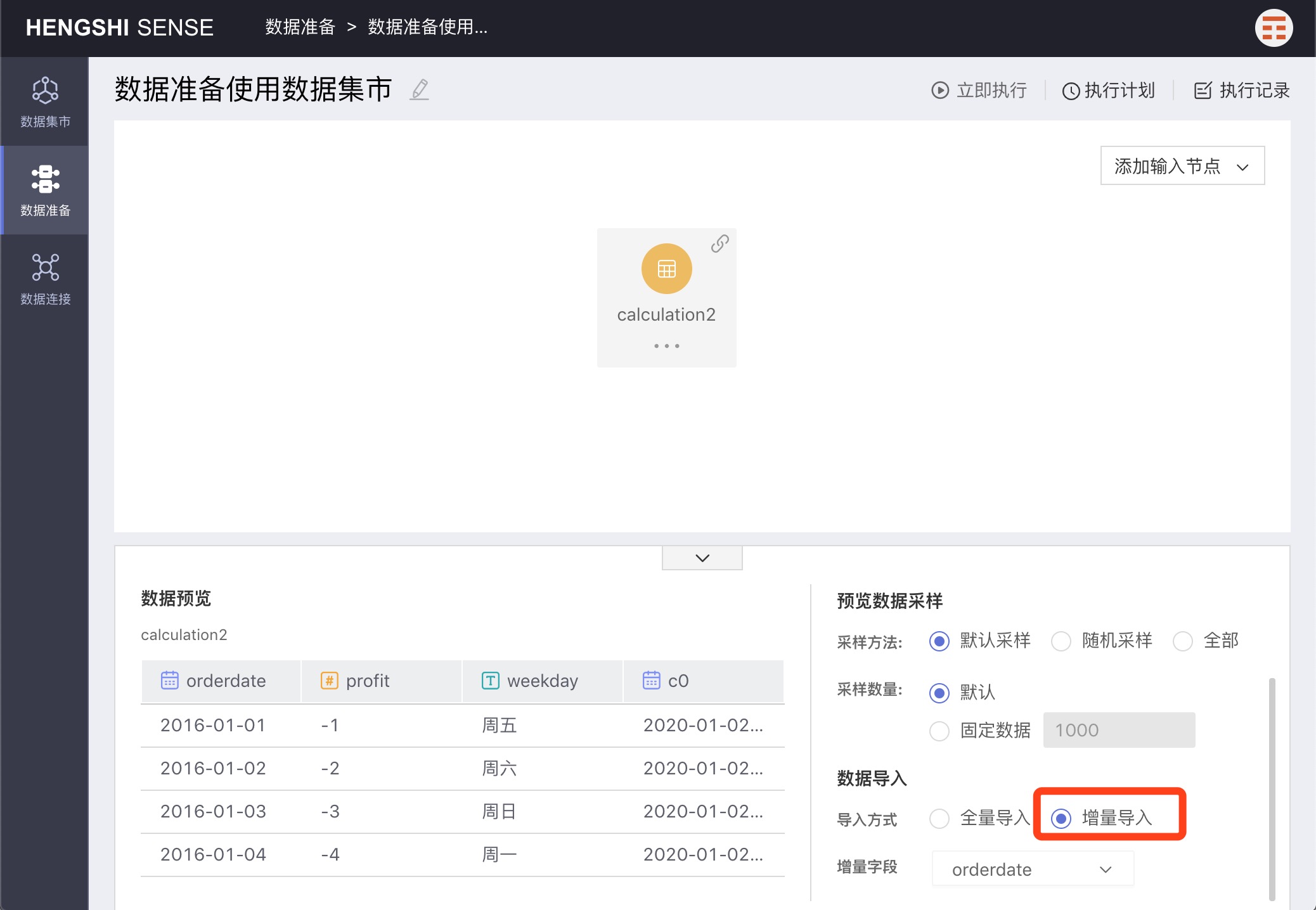The image size is (1316, 910).
Task: Click the orderdate column header
Action: point(221,681)
